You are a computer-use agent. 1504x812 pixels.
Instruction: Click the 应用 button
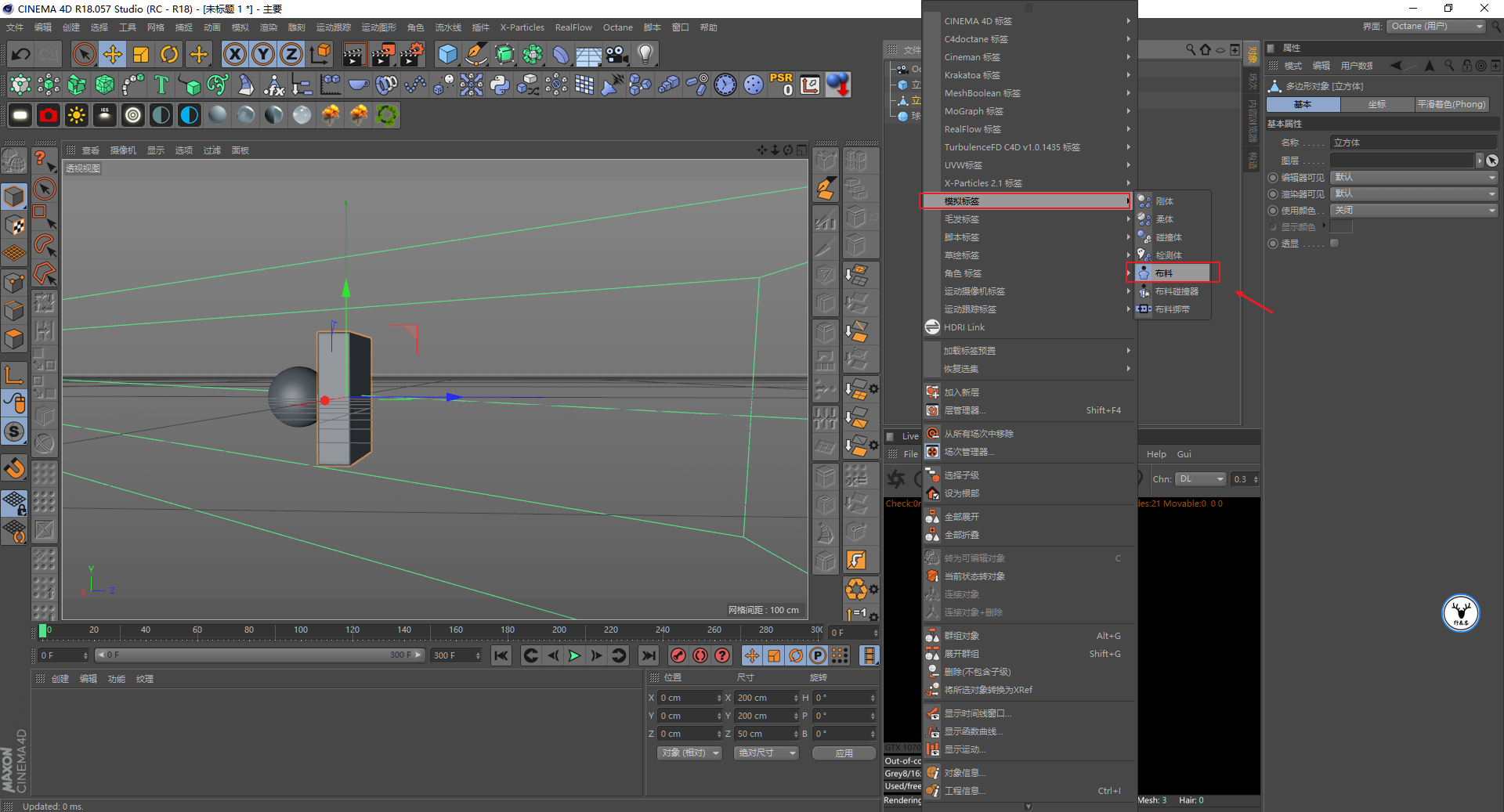844,752
